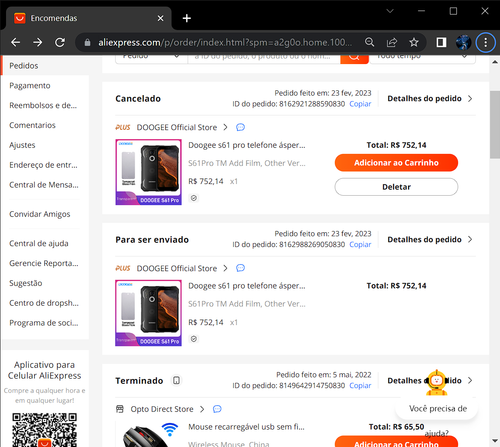This screenshot has width=500, height=447.
Task: Message DOOGEE store on the order to be shipped
Action: (x=240, y=268)
